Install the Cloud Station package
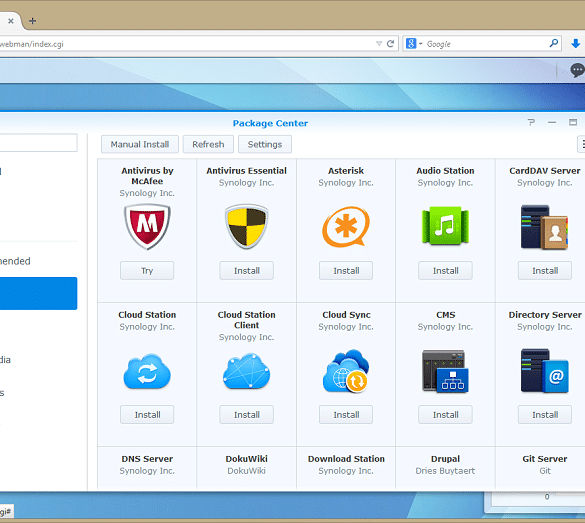This screenshot has width=585, height=523. [147, 414]
